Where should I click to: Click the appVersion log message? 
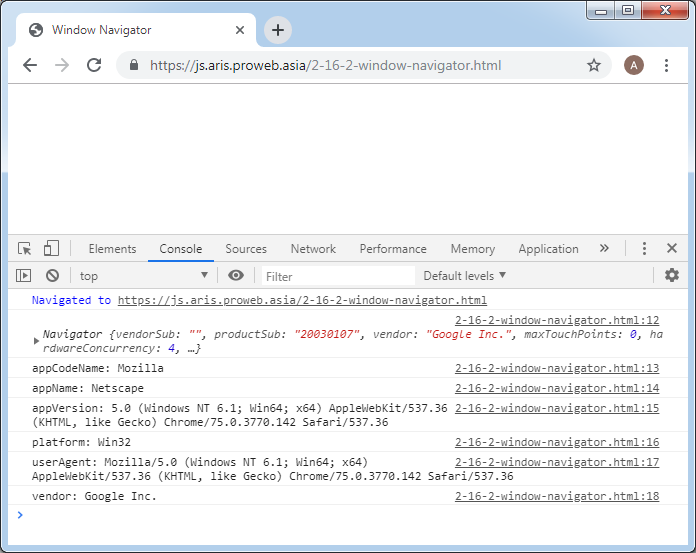coord(240,415)
